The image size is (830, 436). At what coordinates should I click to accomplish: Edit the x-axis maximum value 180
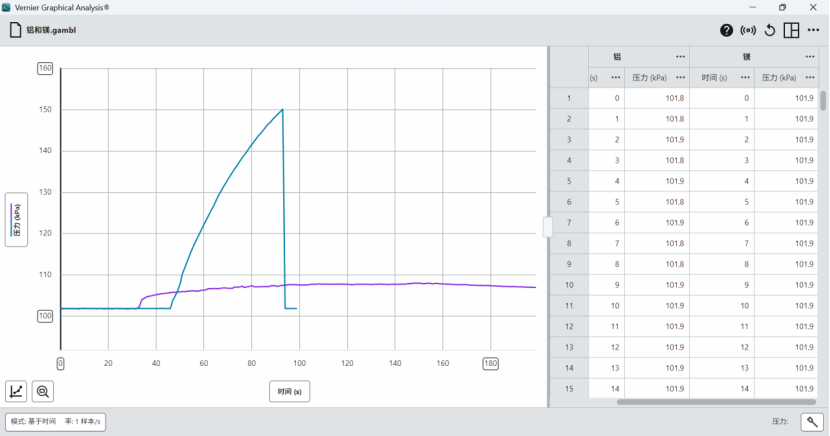point(491,364)
